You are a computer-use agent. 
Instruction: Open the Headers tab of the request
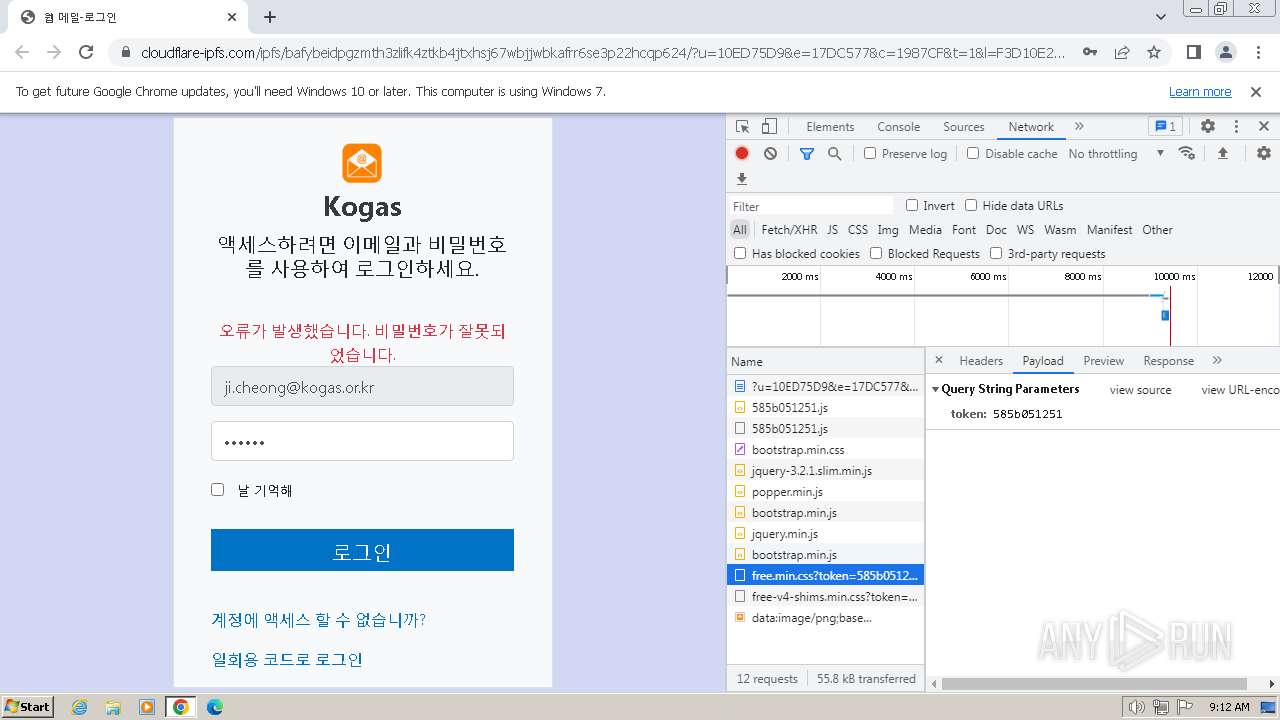tap(981, 361)
